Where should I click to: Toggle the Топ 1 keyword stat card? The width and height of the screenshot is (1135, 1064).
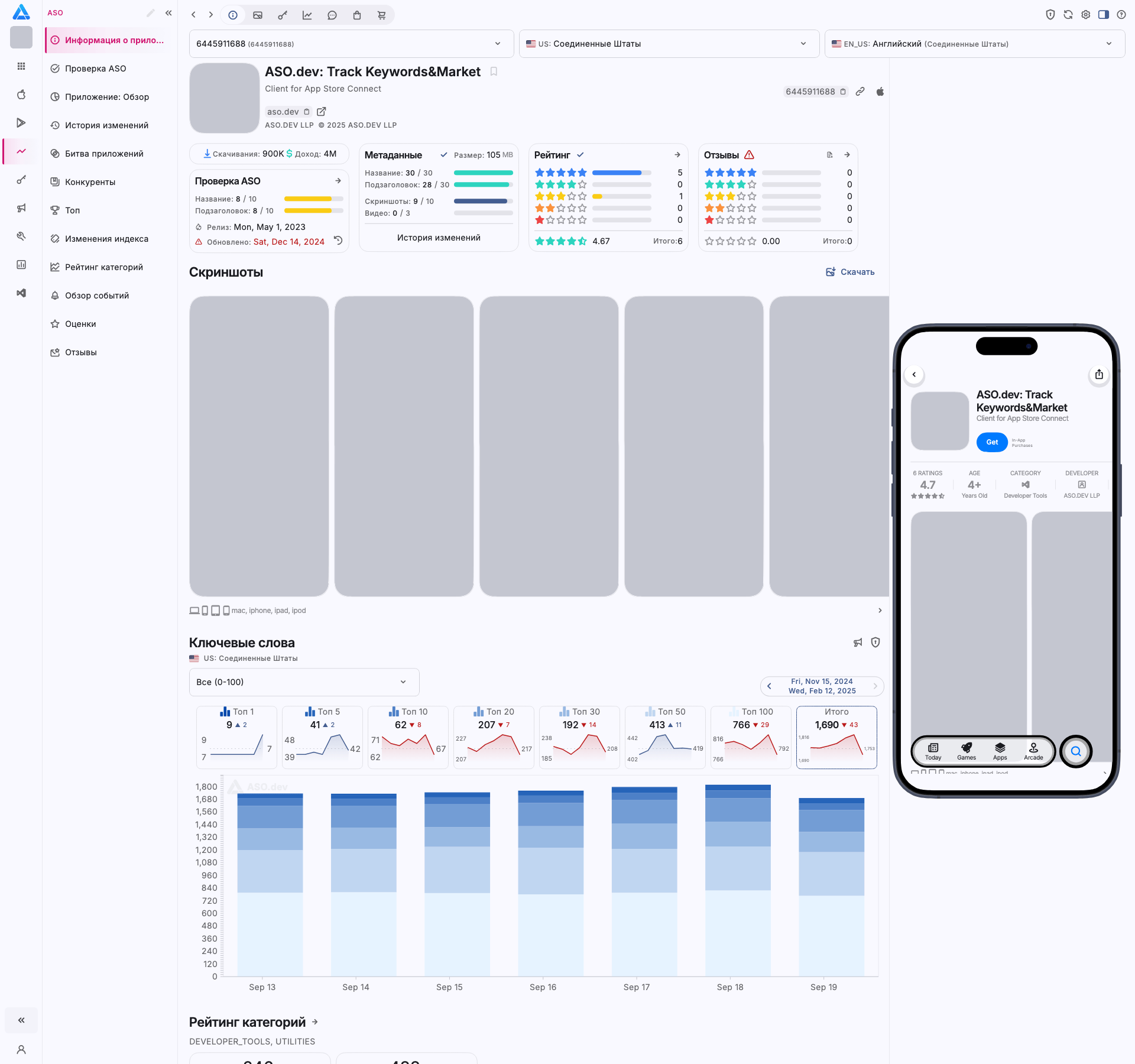(236, 737)
